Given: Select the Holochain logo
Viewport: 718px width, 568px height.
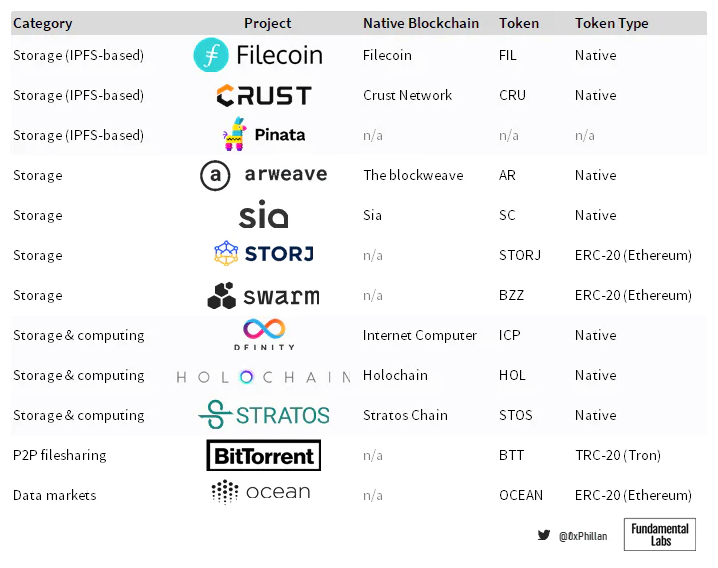Looking at the screenshot, I should (264, 376).
